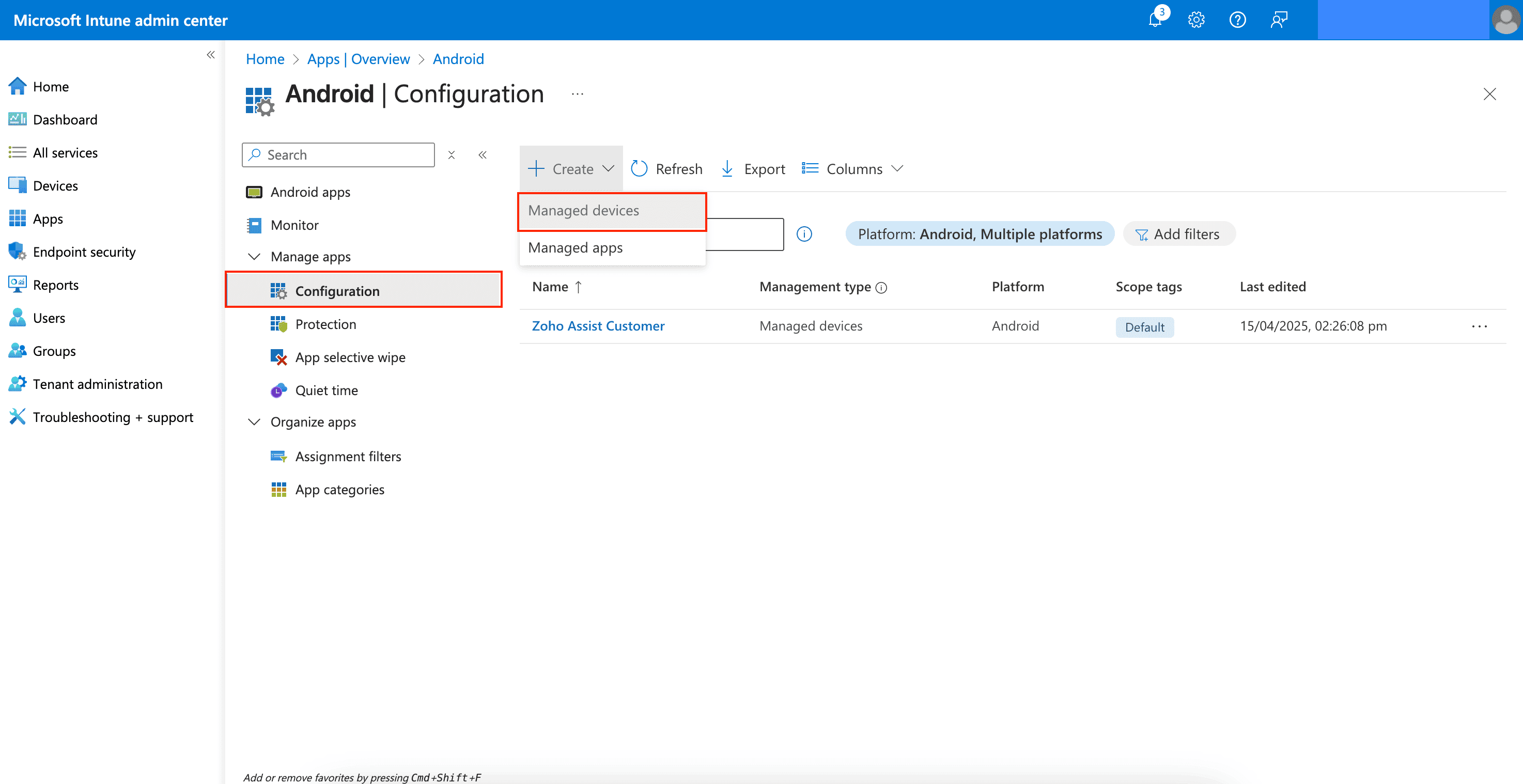Select Managed devices in Create menu

point(584,211)
